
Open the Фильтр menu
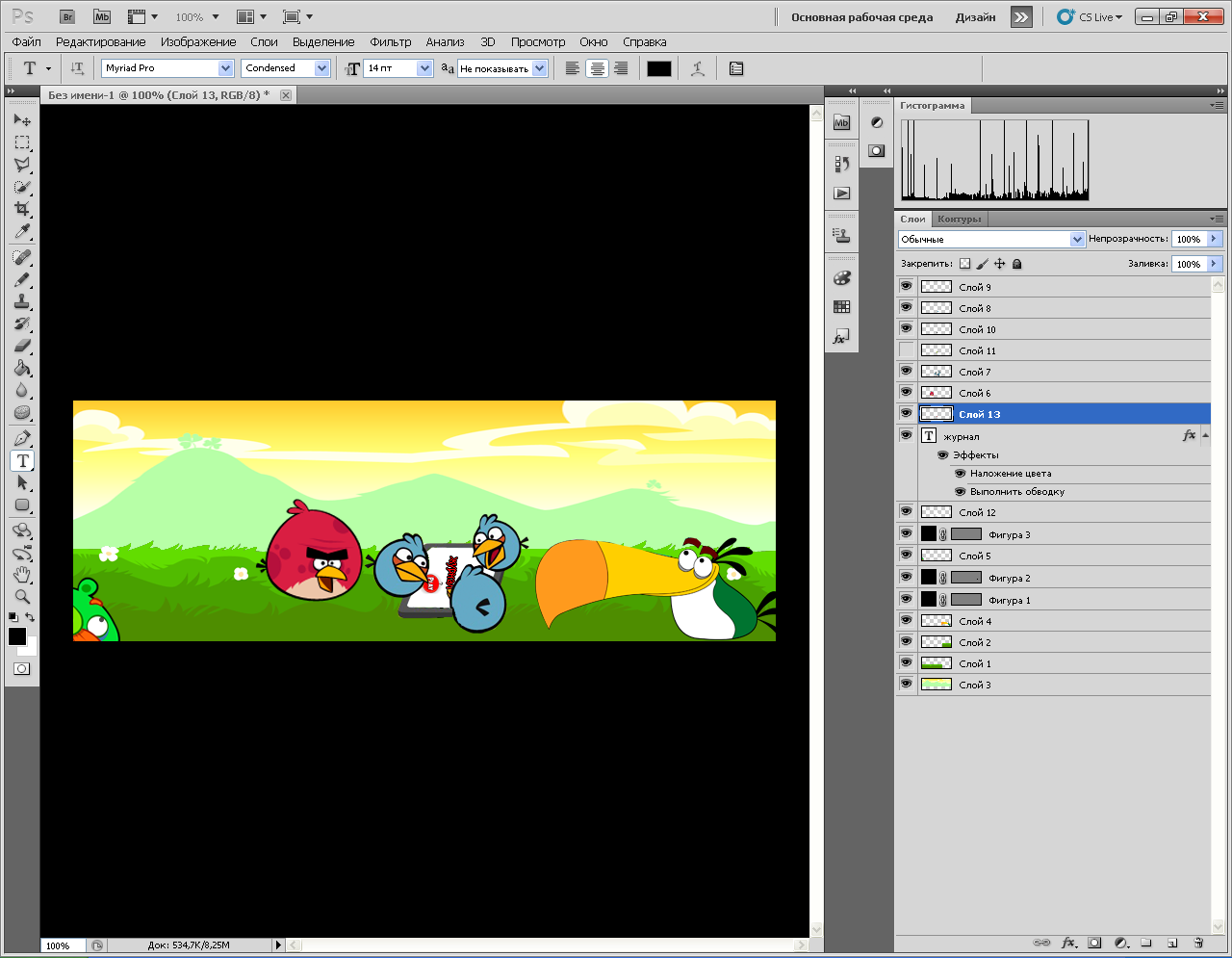pos(391,42)
